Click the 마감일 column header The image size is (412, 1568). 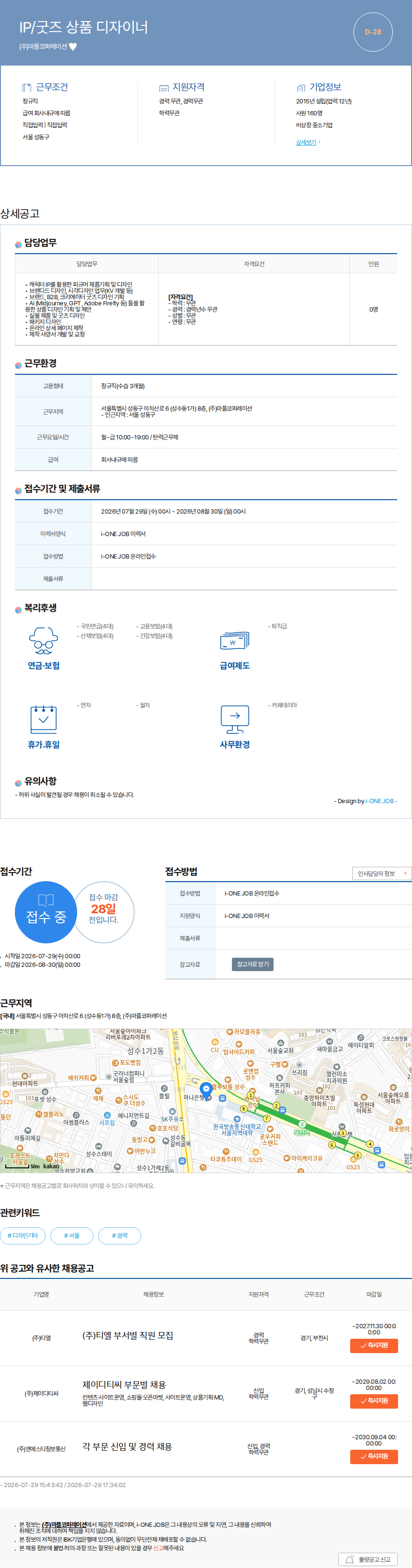click(374, 1294)
